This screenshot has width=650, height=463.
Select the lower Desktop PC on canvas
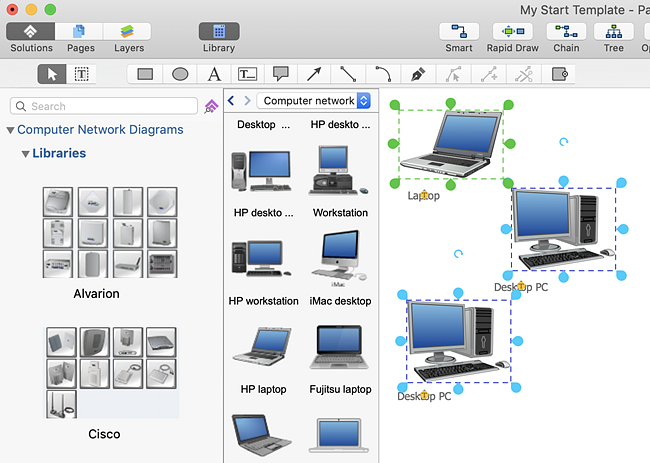459,341
